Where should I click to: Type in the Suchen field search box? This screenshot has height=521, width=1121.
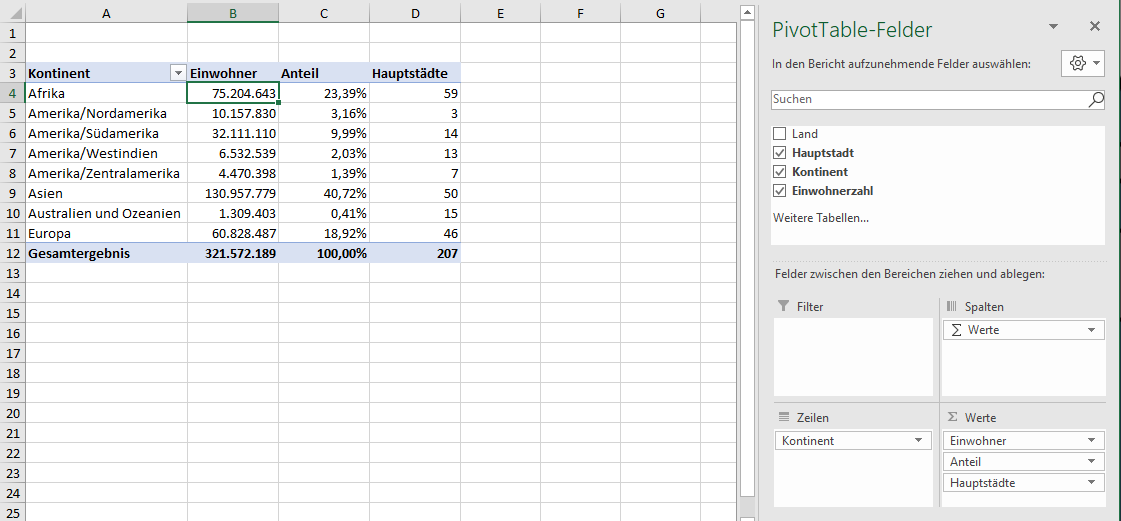(928, 99)
